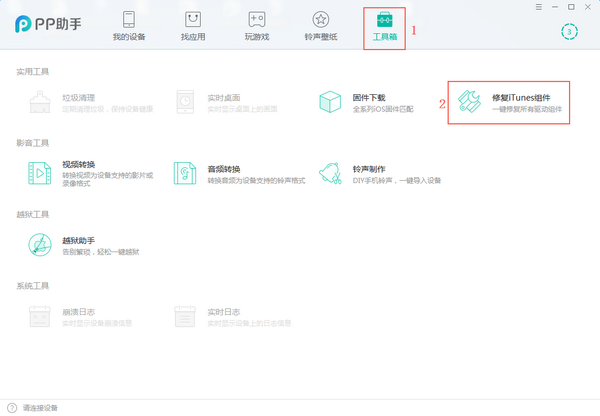600x416 pixels.
Task: Open 实时日志 realtime log icon
Action: click(x=185, y=317)
